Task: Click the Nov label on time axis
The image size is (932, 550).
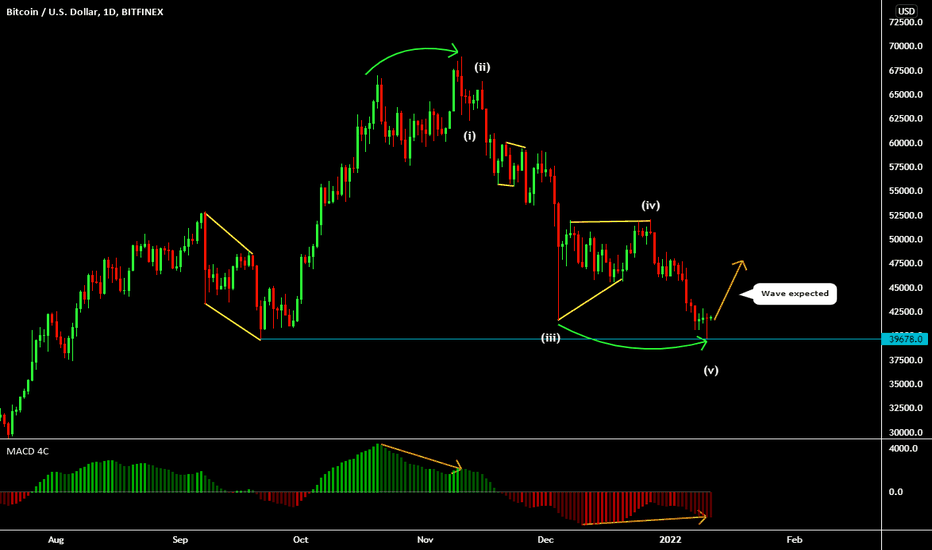Action: pyautogui.click(x=425, y=540)
